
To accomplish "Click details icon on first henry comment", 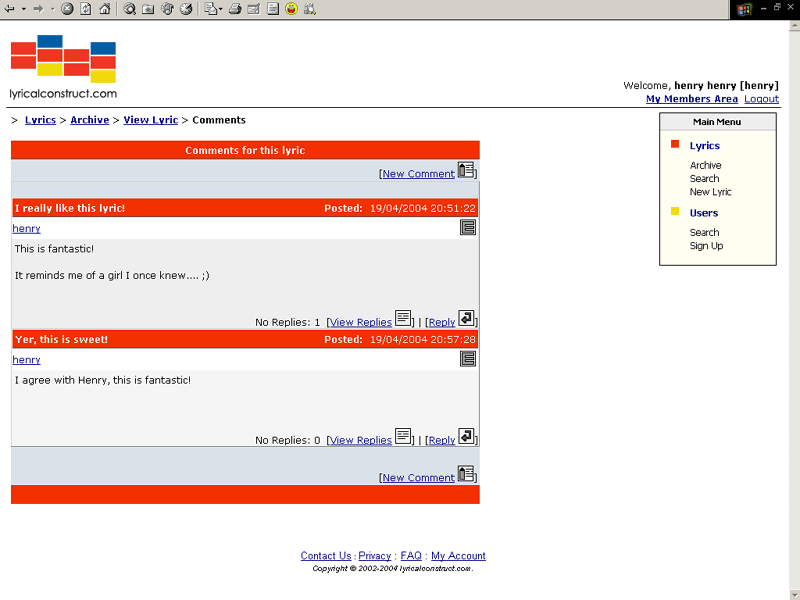I will [468, 228].
